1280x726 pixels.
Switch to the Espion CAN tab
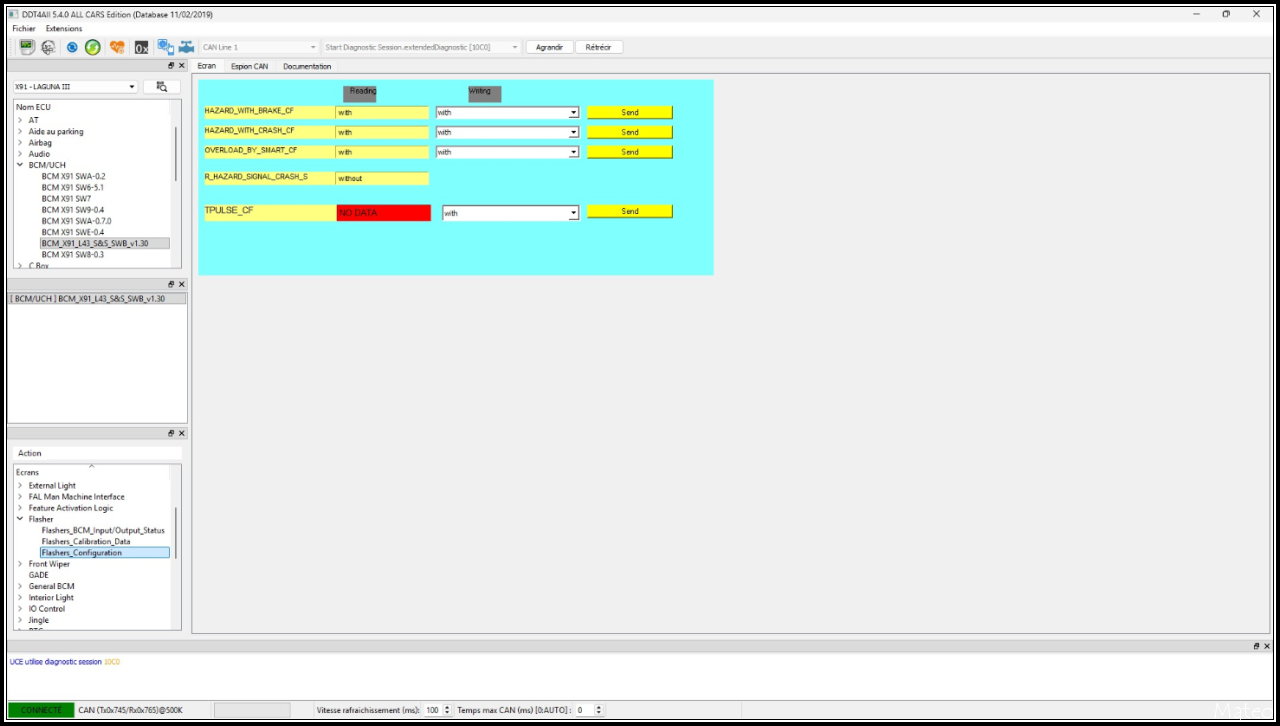pos(249,66)
